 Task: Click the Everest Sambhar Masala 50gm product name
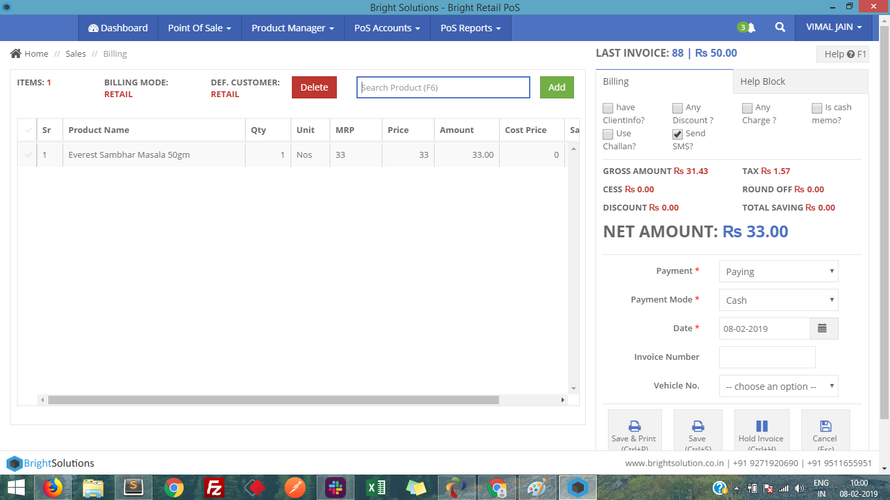[129, 155]
